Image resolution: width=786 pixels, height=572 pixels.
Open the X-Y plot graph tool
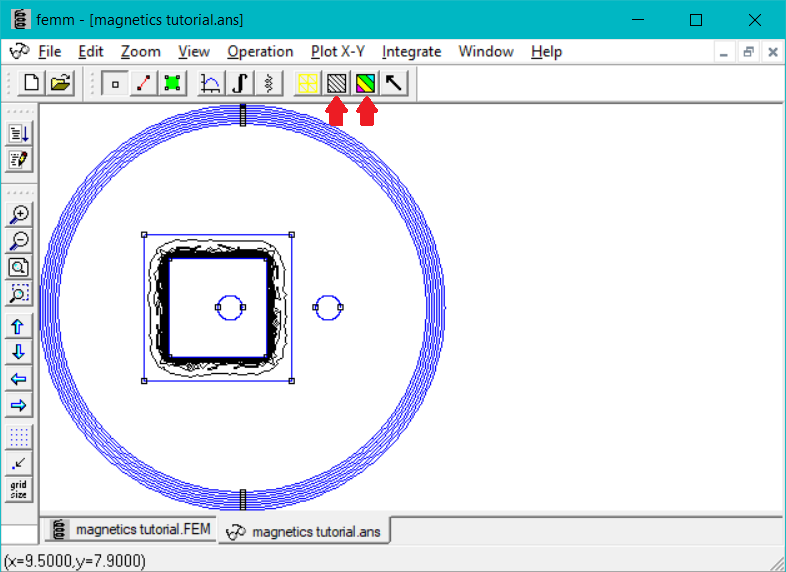(x=211, y=84)
